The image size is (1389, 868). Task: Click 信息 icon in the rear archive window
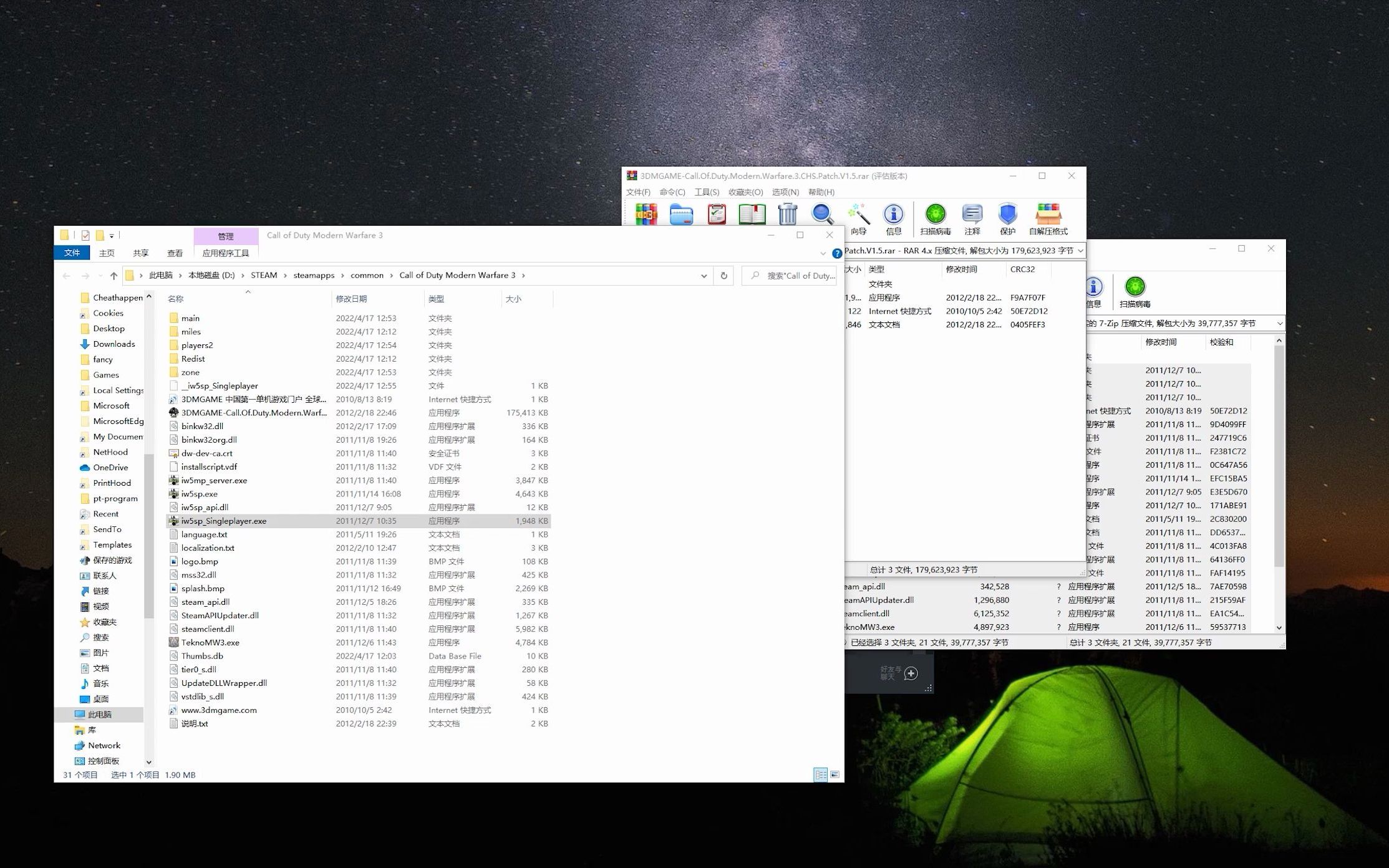(x=1093, y=292)
